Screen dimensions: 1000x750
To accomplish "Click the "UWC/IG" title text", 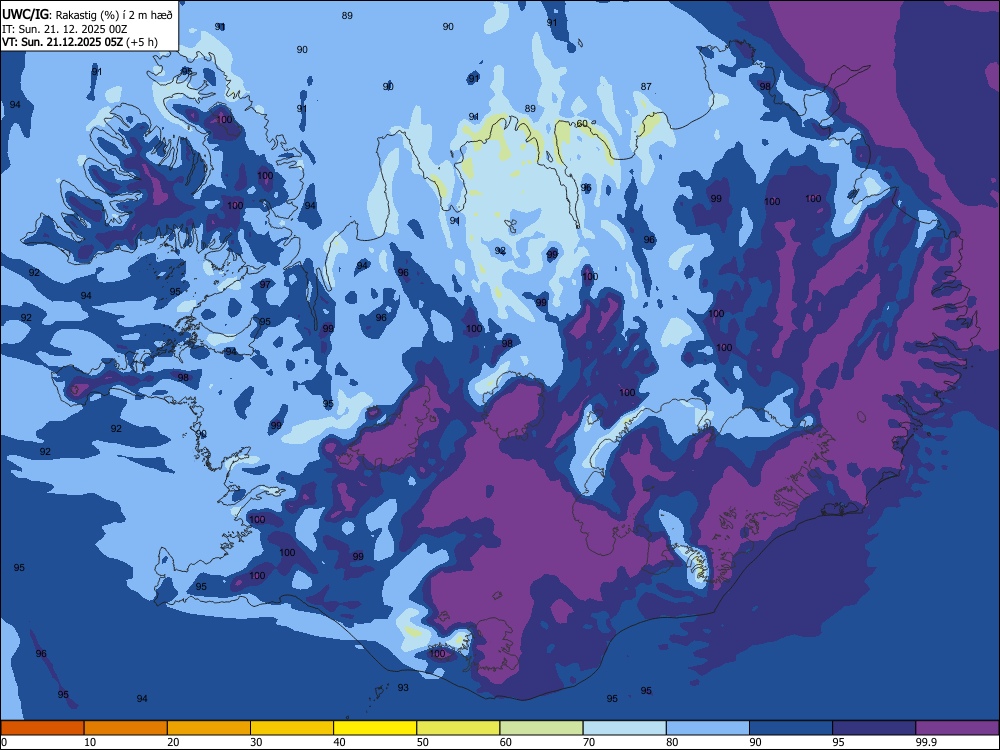I will click(x=25, y=14).
